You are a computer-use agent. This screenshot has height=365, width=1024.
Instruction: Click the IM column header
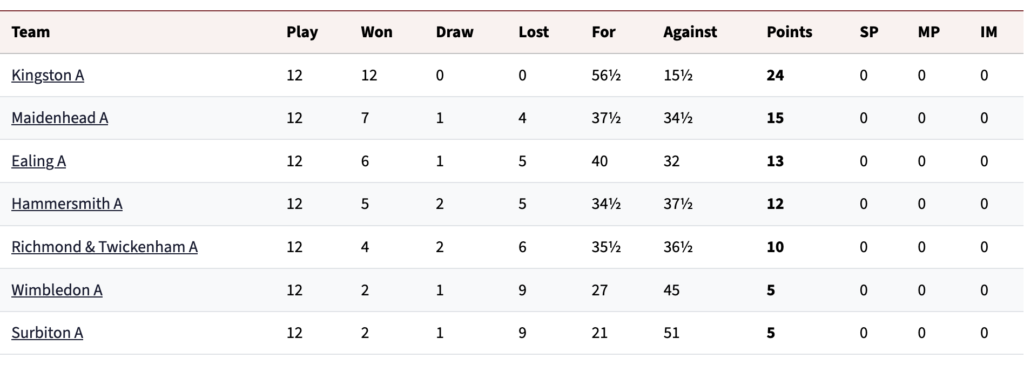coord(989,32)
